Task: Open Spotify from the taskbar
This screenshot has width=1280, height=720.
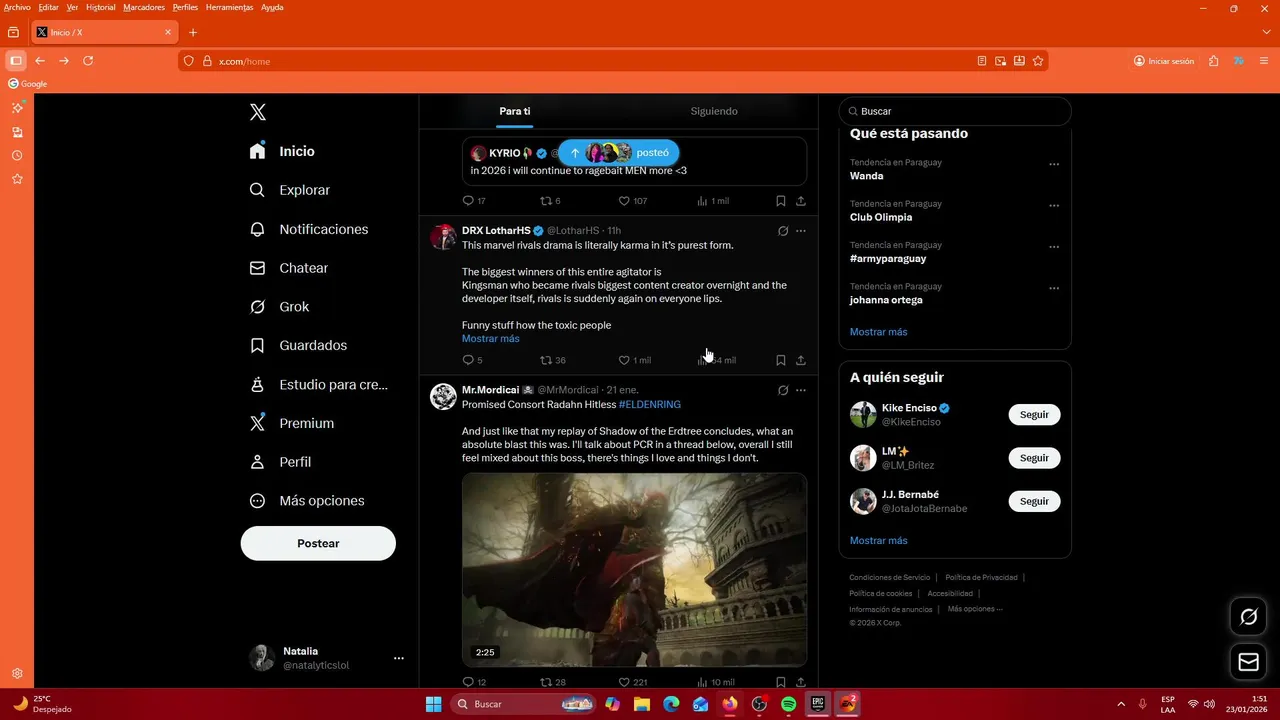Action: tap(788, 704)
